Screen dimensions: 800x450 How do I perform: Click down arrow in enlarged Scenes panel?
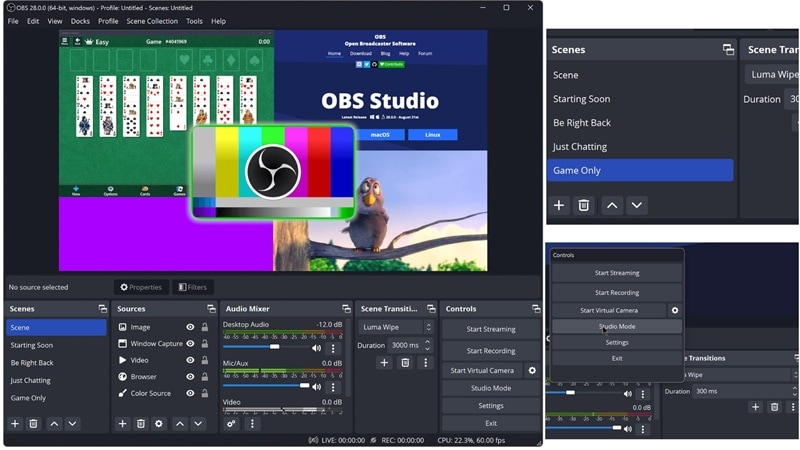pos(637,205)
